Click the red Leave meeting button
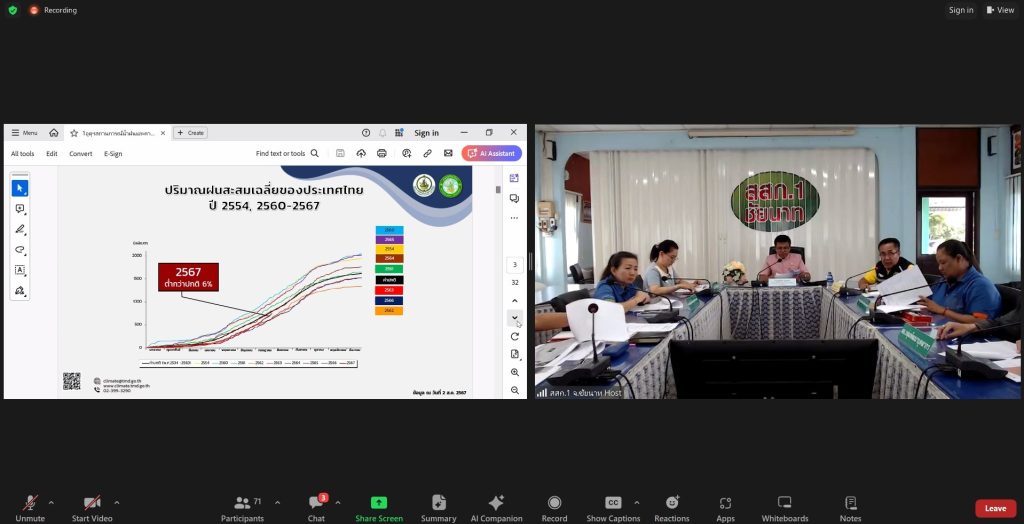 pos(995,508)
